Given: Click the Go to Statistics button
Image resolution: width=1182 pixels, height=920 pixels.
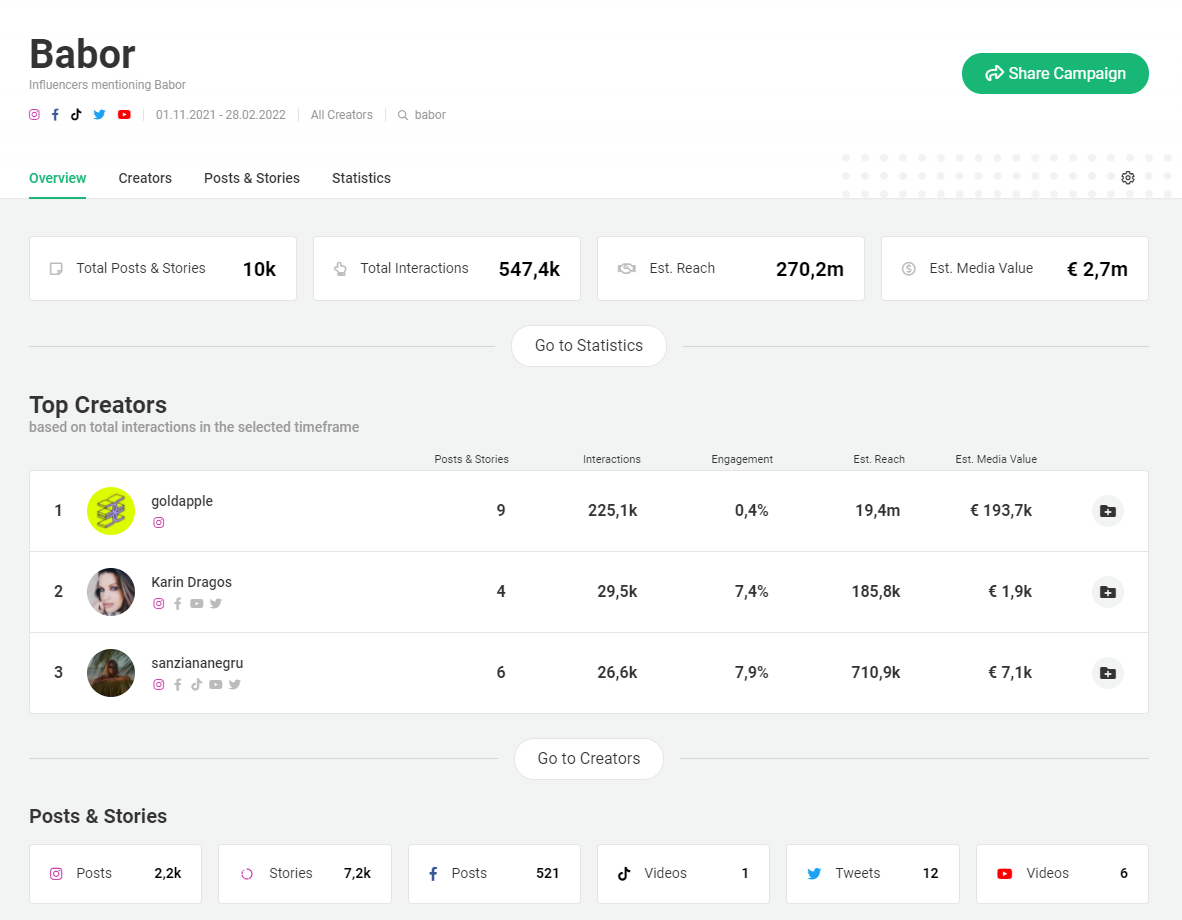Looking at the screenshot, I should 589,346.
